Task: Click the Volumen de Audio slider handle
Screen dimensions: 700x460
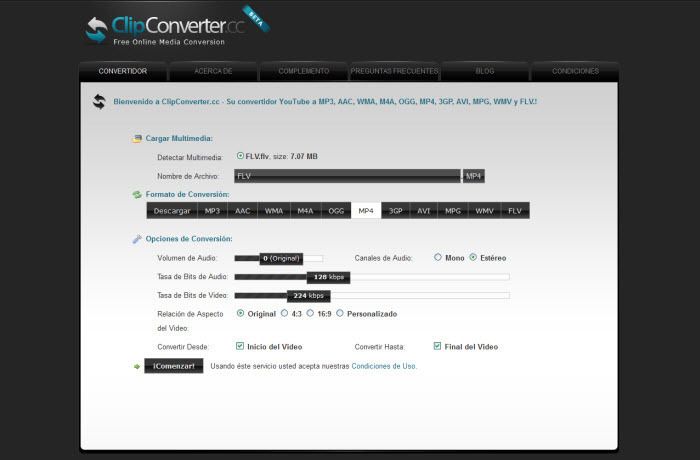Action: point(281,259)
